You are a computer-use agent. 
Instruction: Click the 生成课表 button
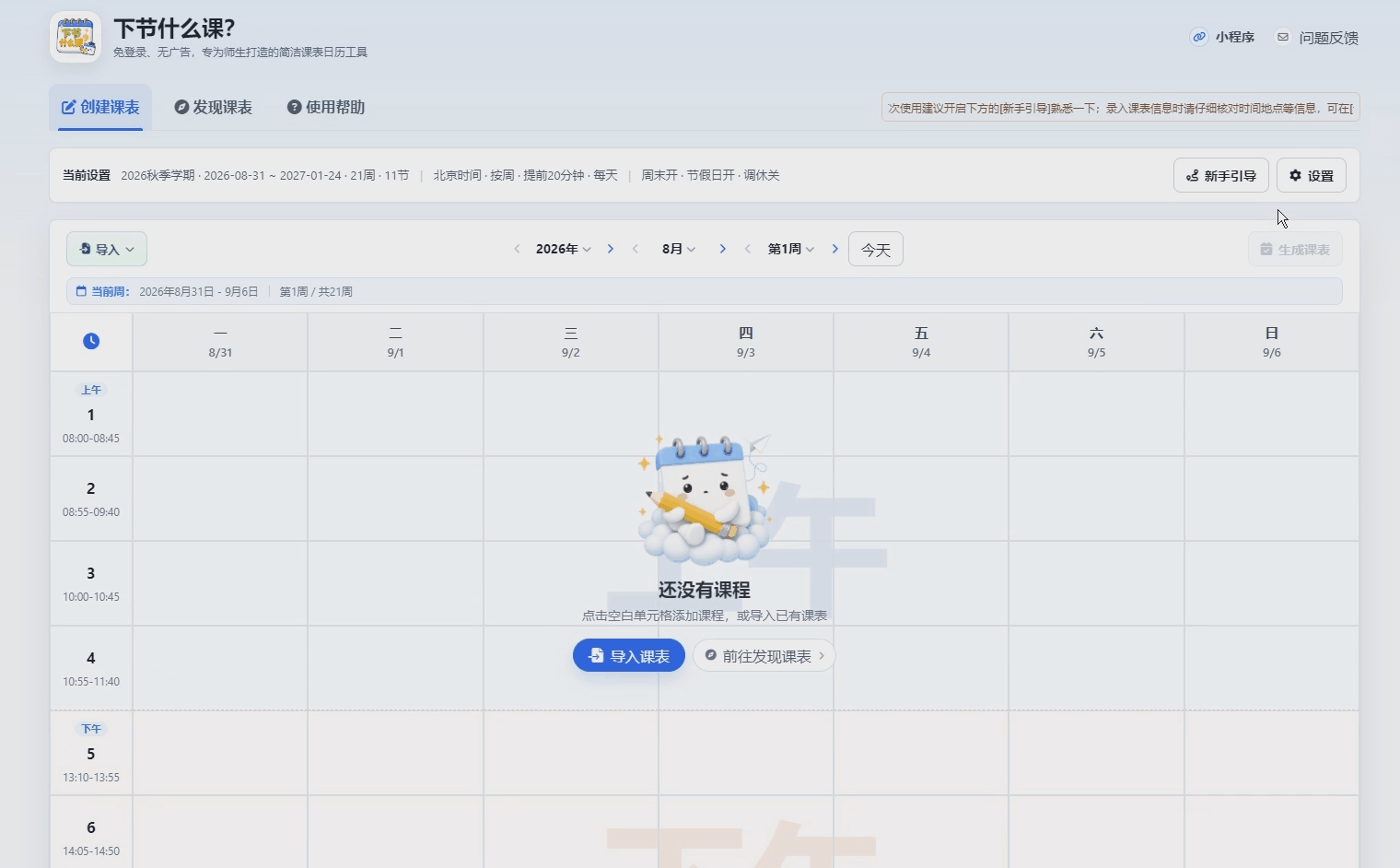(x=1295, y=249)
